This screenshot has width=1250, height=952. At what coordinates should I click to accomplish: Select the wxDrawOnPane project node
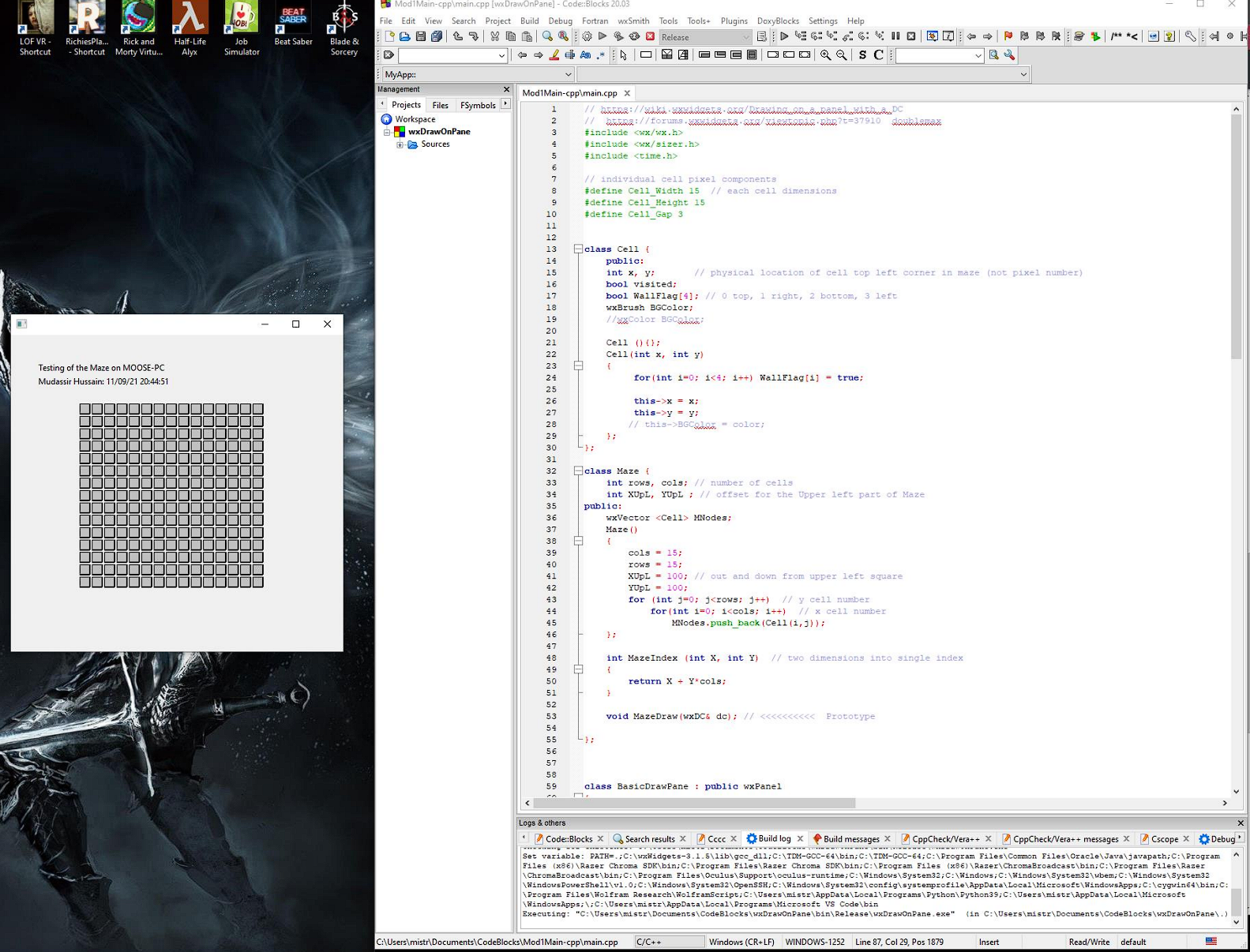[x=438, y=132]
